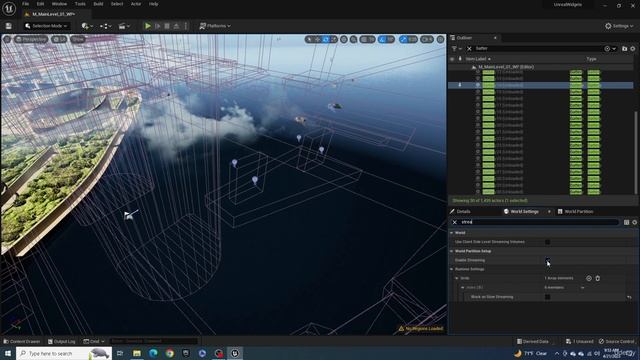The height and width of the screenshot is (360, 640).
Task: Open the Outliner search options dropdown
Action: click(610, 49)
